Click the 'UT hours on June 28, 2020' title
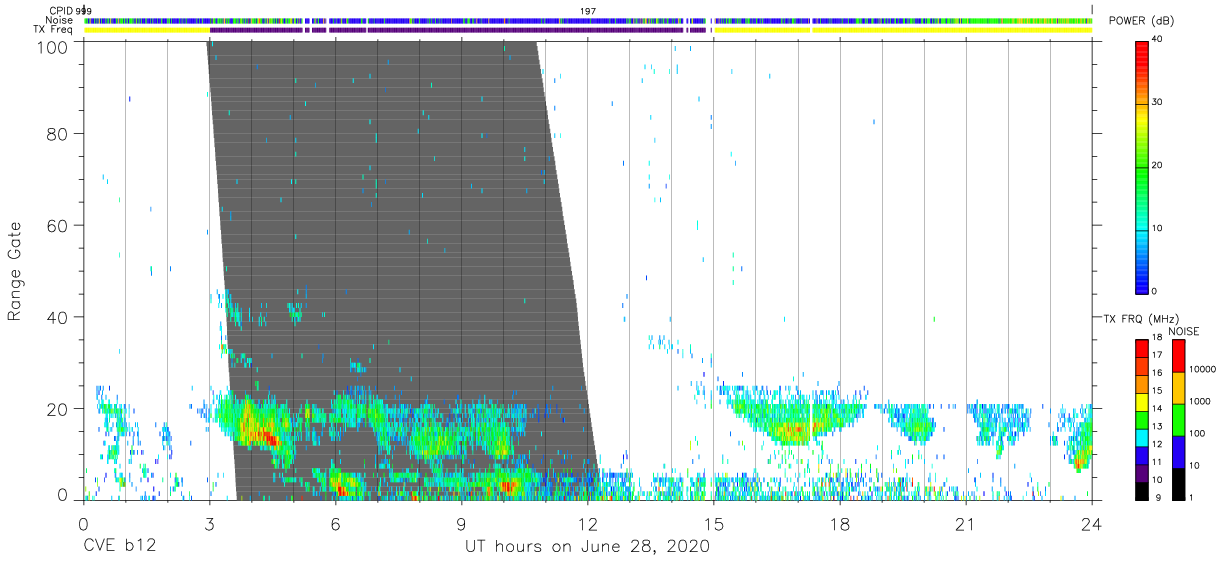Screen dimensions: 1228x567 click(587, 547)
